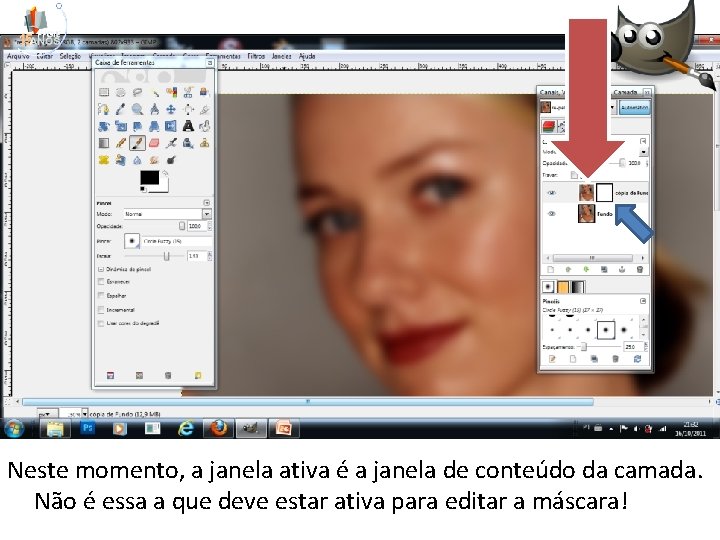Select the Rectangle Select tool
This screenshot has width=720, height=540.
104,92
